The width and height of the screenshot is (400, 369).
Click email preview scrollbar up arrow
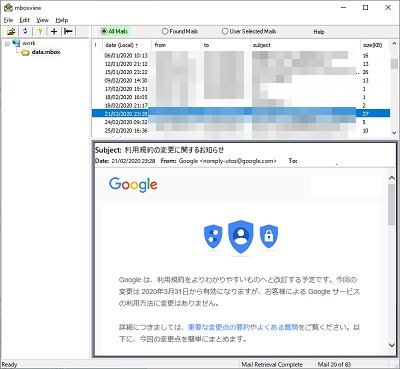[x=392, y=178]
